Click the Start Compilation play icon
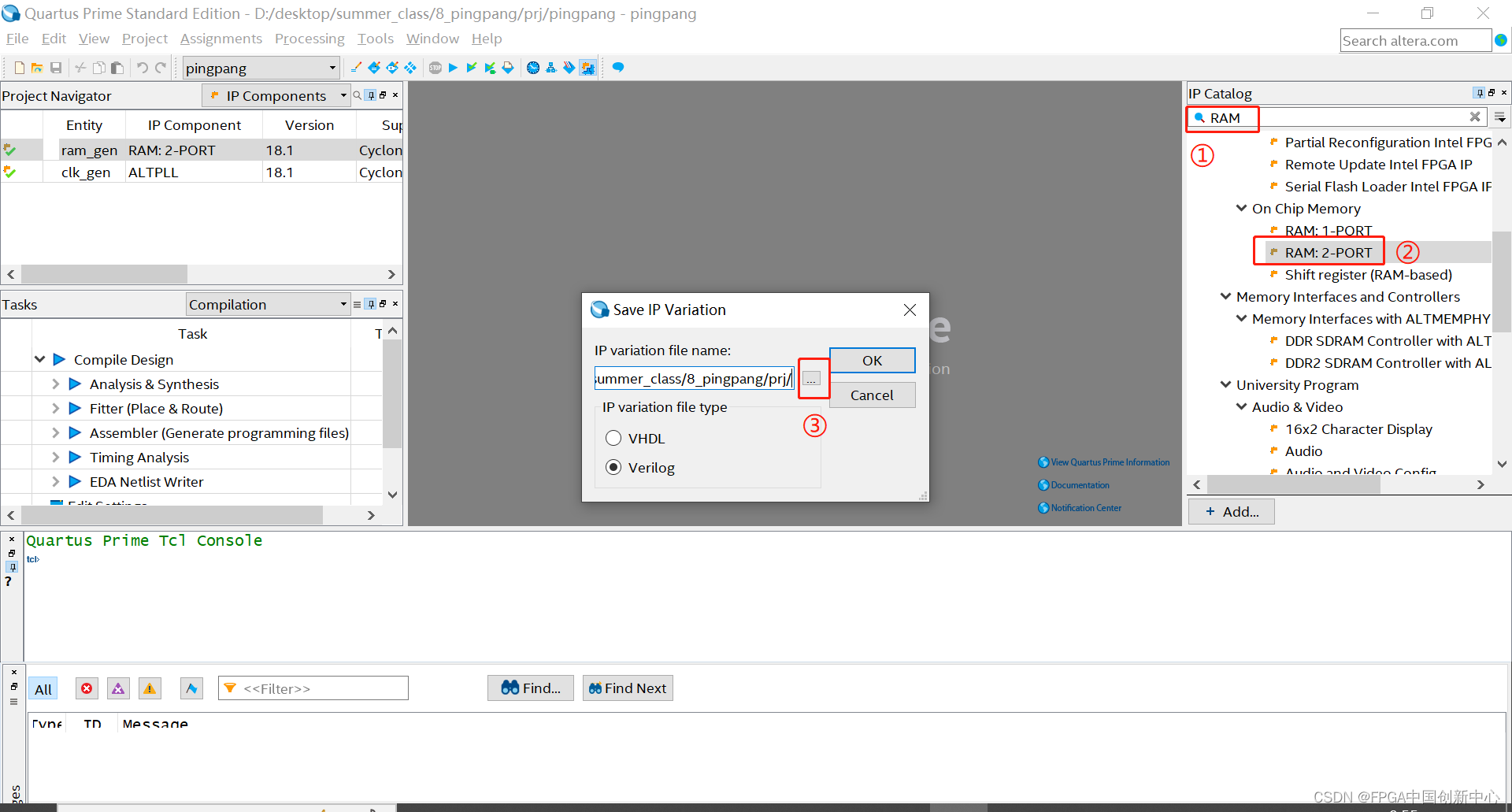The height and width of the screenshot is (812, 1512). pos(453,68)
